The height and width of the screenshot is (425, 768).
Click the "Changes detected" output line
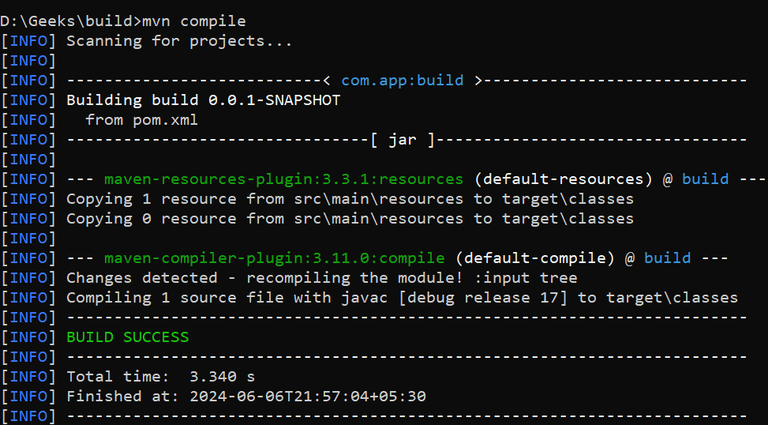pyautogui.click(x=321, y=277)
